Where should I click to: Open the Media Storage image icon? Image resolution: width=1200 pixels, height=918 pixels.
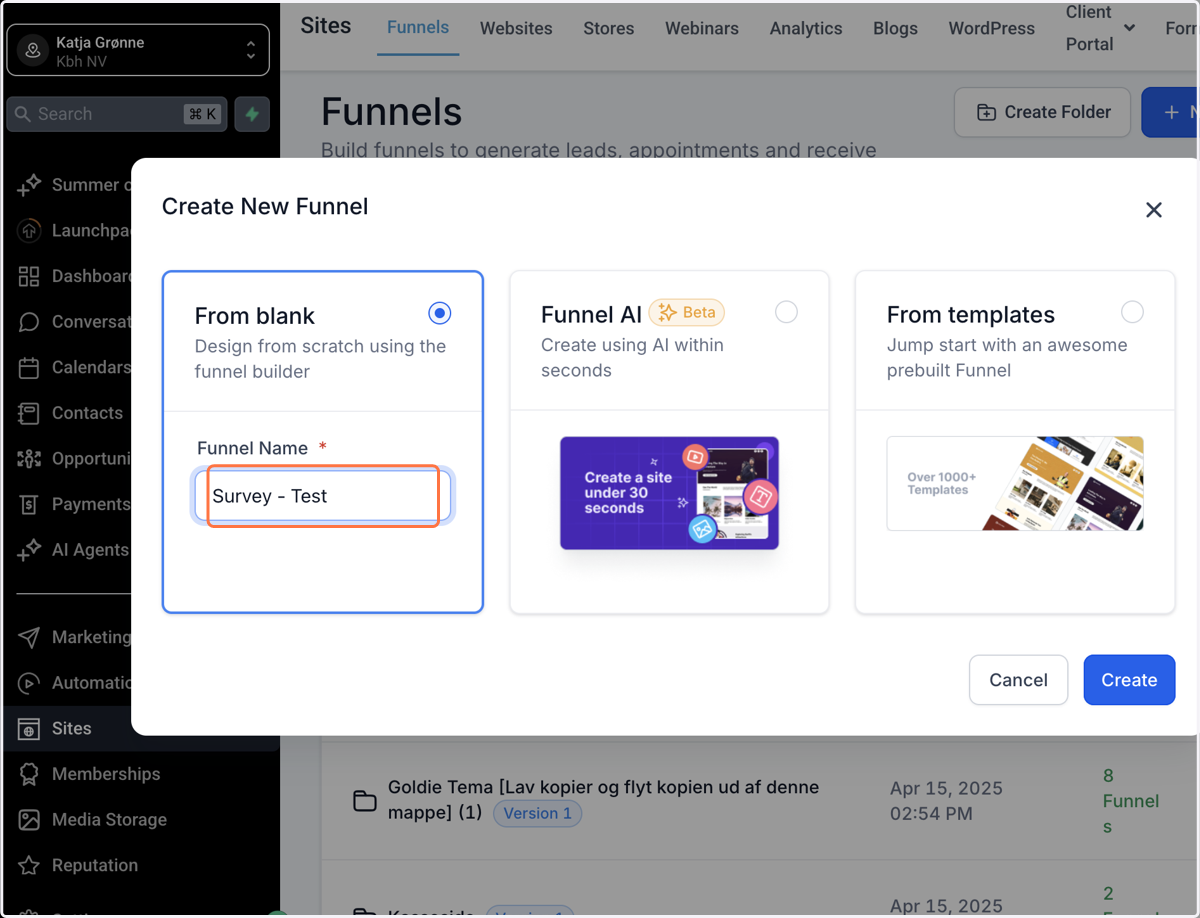point(29,820)
